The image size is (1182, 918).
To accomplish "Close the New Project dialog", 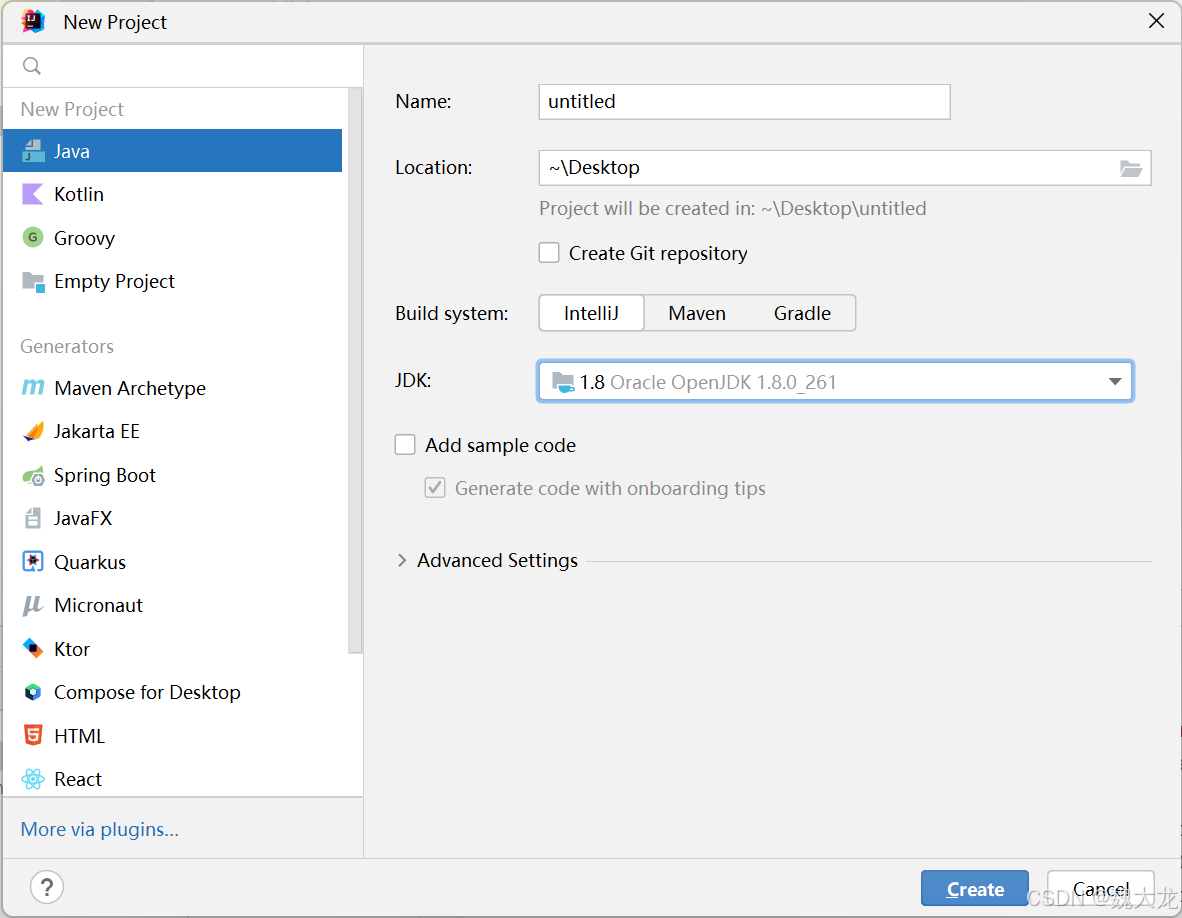I will point(1156,21).
